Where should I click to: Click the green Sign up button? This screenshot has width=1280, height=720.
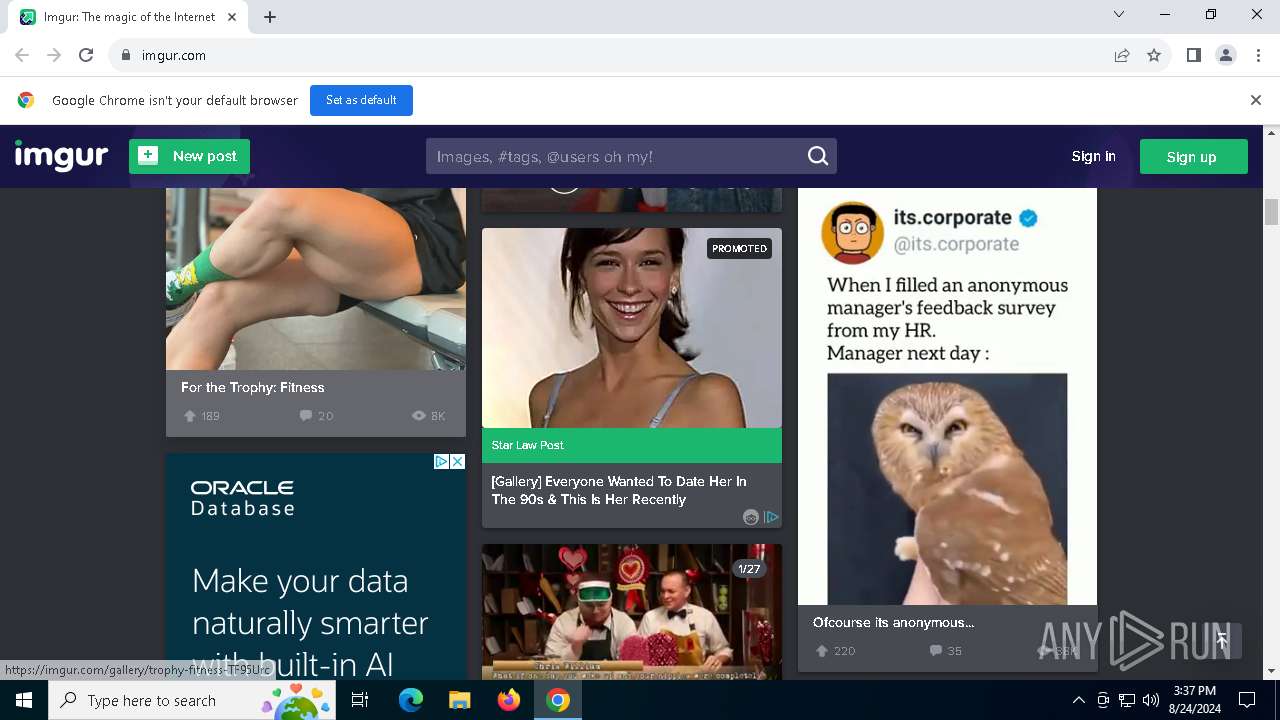pyautogui.click(x=1193, y=156)
